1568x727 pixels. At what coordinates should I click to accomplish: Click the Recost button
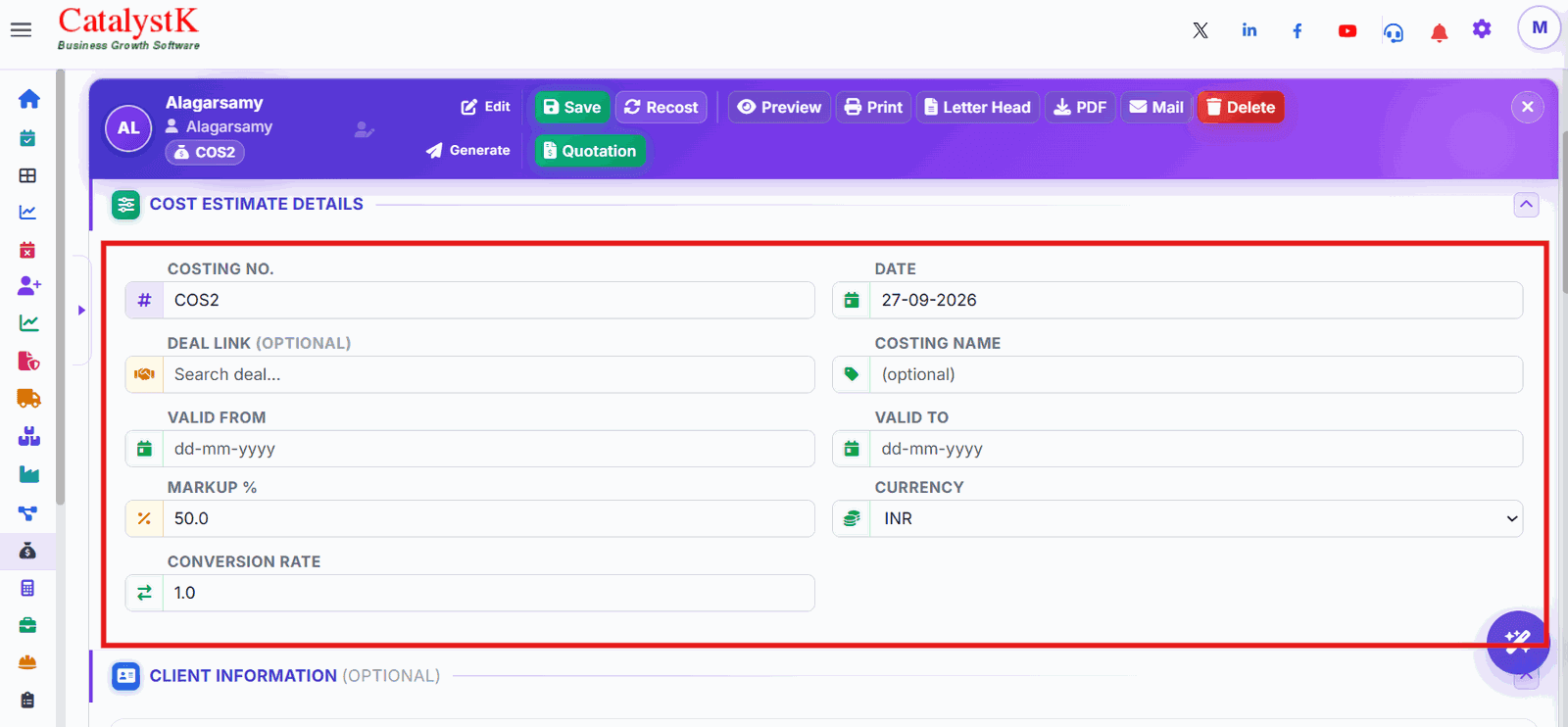[x=661, y=107]
